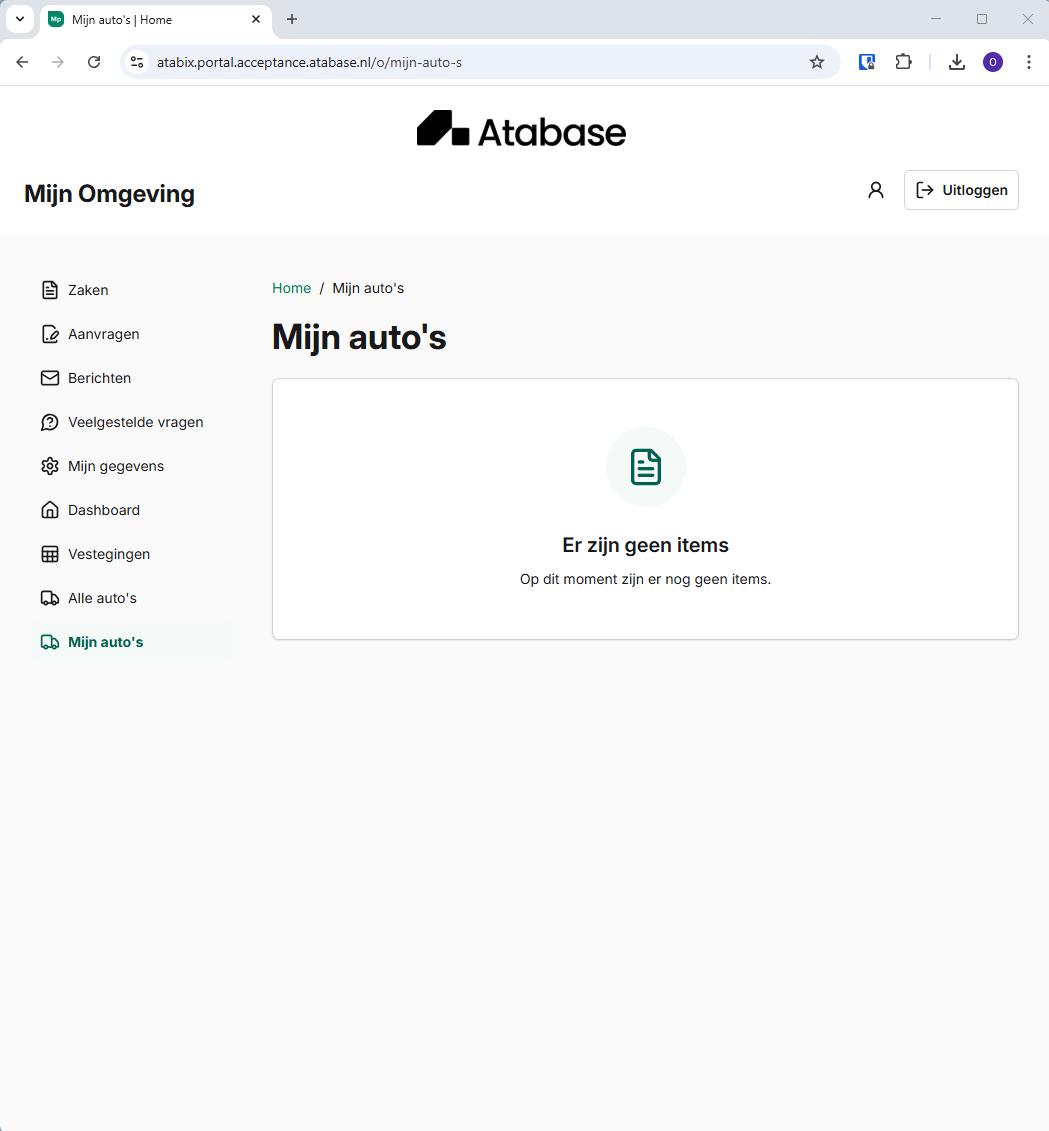Click the Aanvragen edit icon in sidebar
This screenshot has width=1049, height=1131.
tap(49, 334)
